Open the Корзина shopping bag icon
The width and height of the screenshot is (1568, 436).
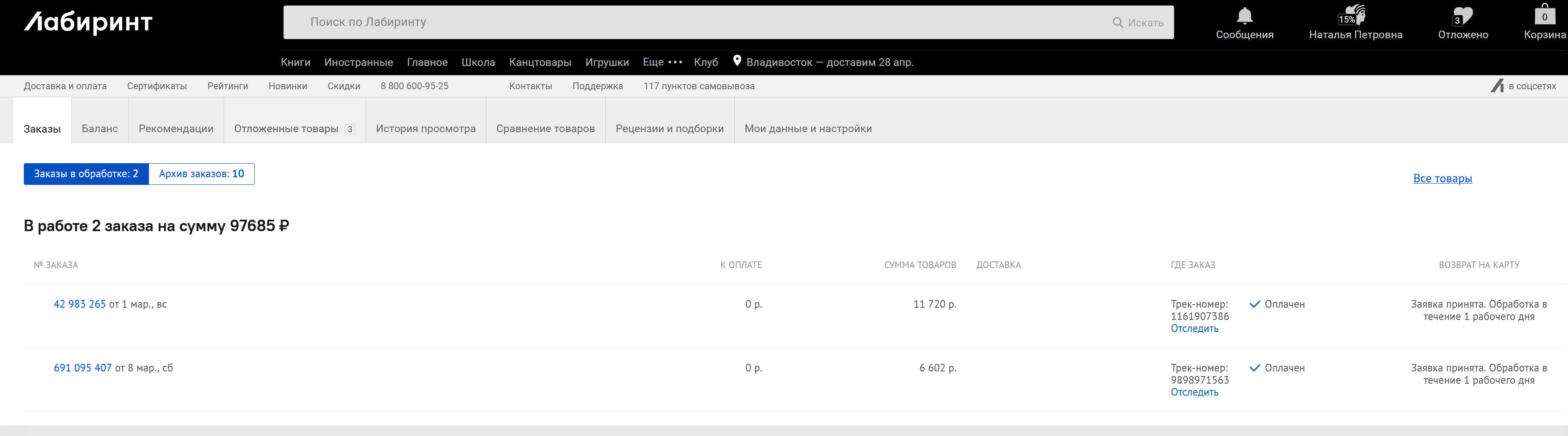[x=1544, y=14]
